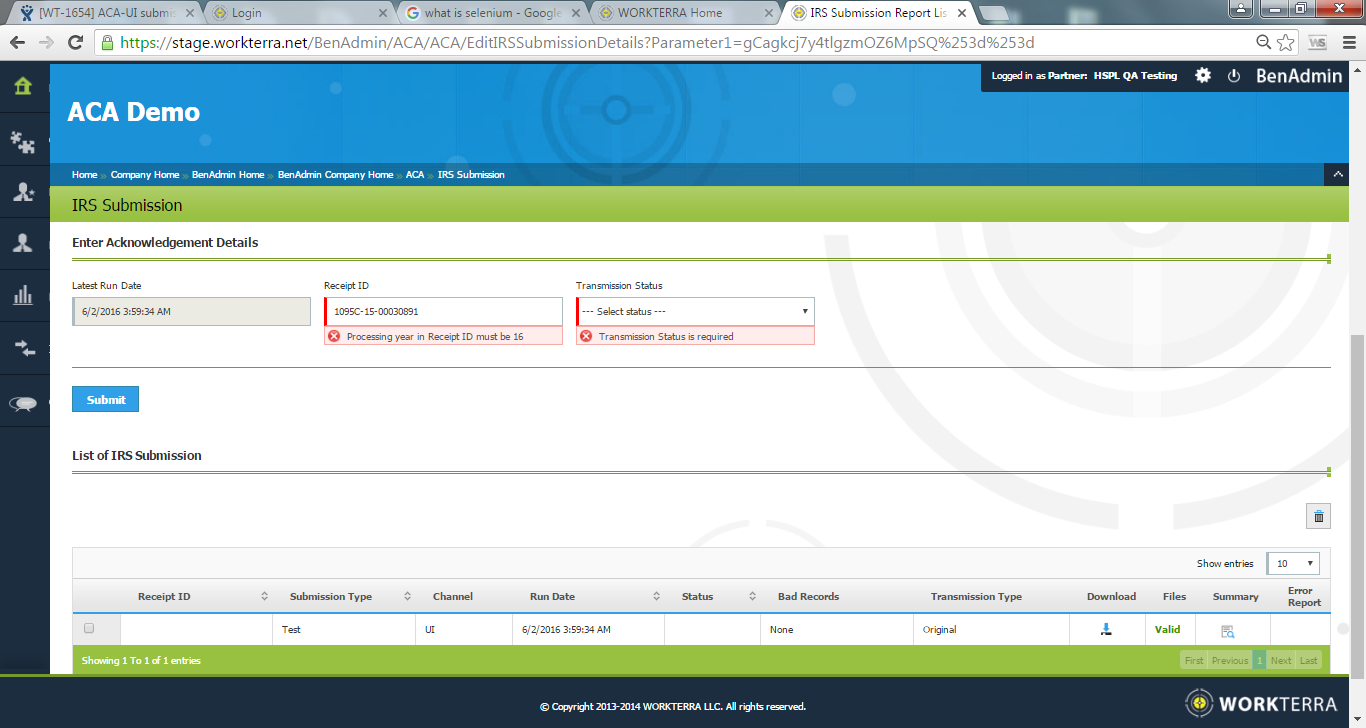The width and height of the screenshot is (1366, 728).
Task: Collapse the header using the chevron arrow
Action: pyautogui.click(x=1337, y=174)
